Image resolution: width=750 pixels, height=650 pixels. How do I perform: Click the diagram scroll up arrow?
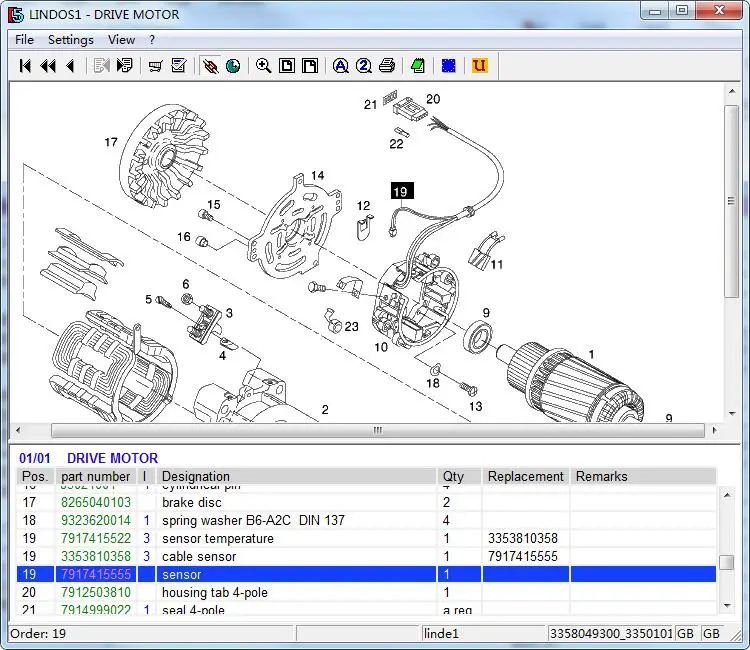pyautogui.click(x=732, y=91)
